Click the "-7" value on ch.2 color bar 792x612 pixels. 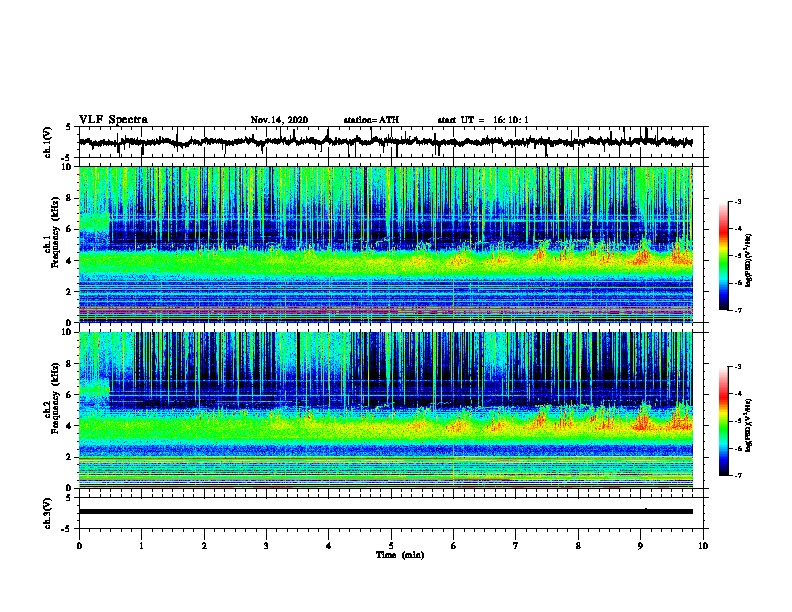pyautogui.click(x=738, y=475)
